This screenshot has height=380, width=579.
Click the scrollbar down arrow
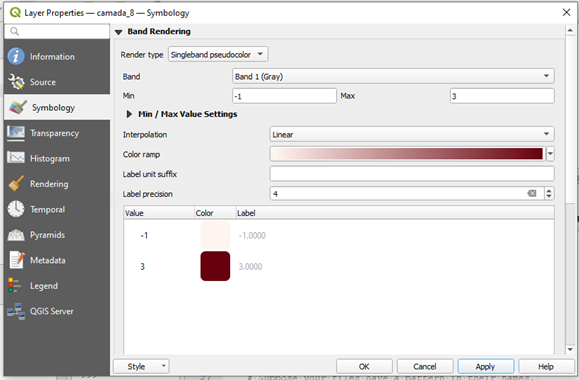coord(570,350)
